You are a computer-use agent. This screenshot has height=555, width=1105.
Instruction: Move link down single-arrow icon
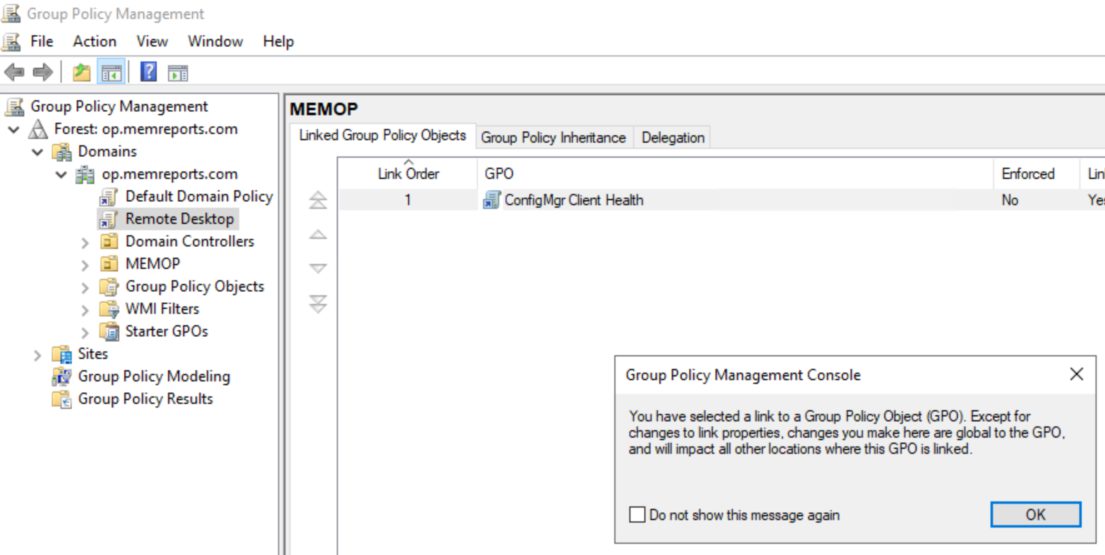pos(318,268)
